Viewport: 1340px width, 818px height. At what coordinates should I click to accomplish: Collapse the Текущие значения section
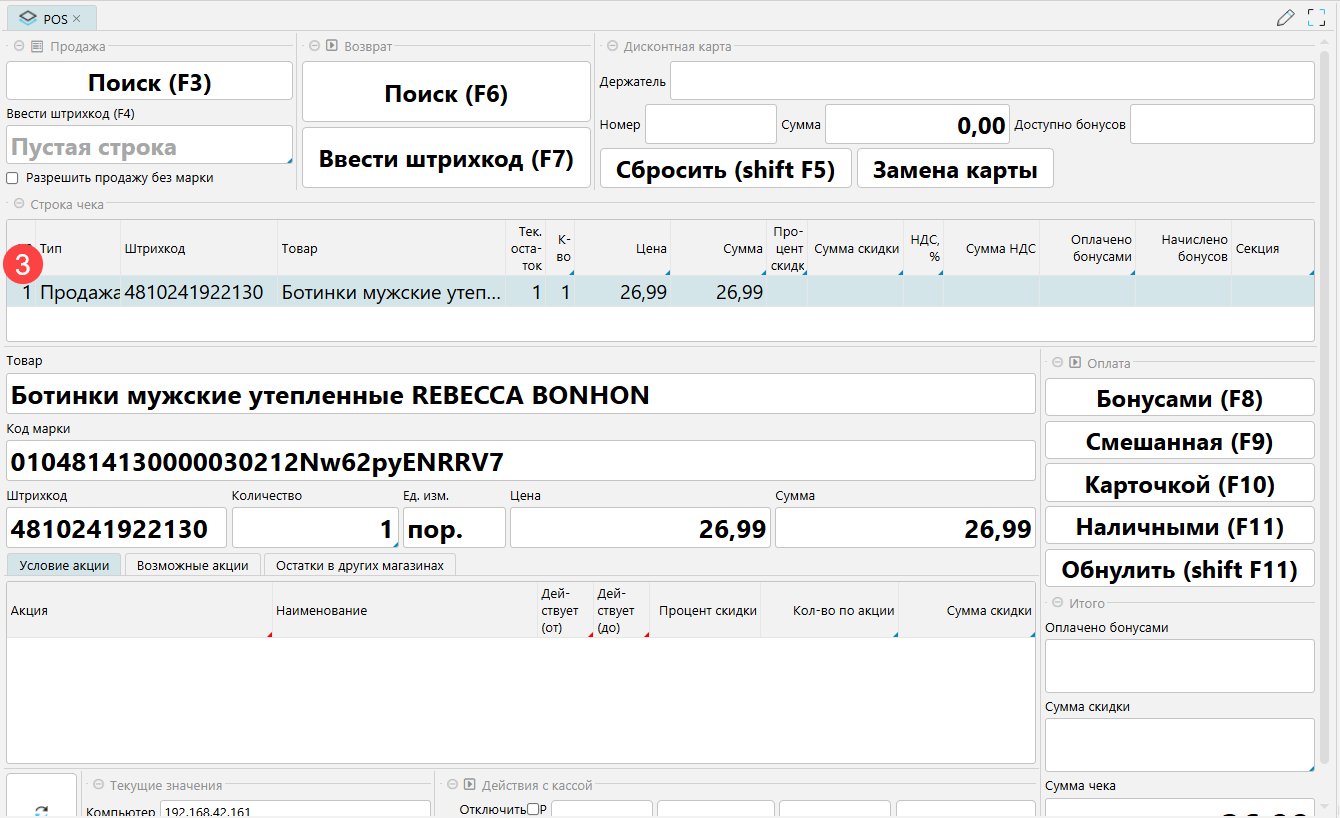pos(97,785)
